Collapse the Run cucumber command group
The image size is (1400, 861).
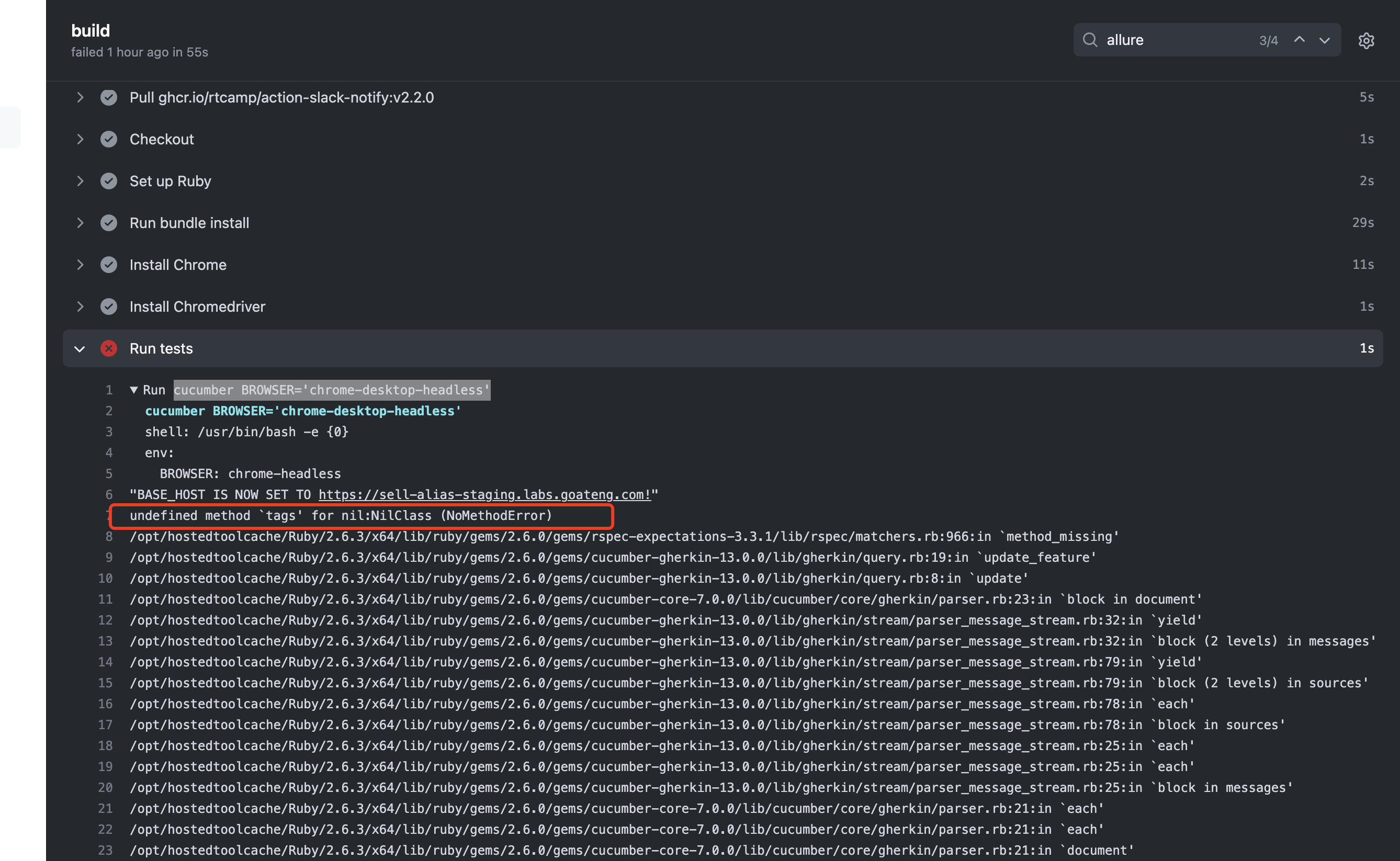tap(134, 390)
